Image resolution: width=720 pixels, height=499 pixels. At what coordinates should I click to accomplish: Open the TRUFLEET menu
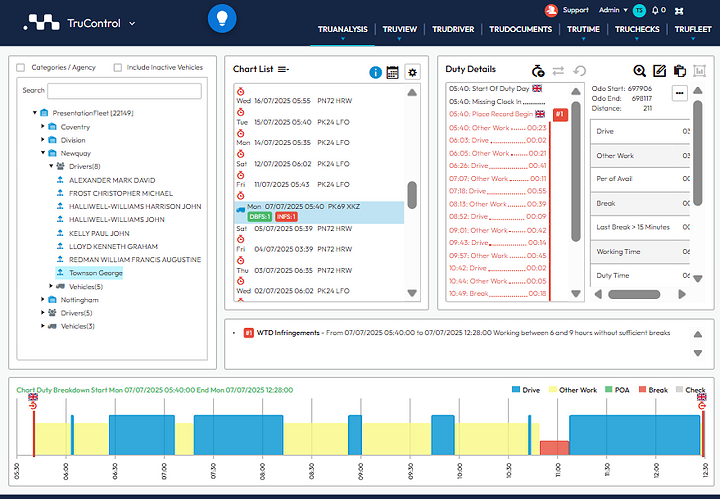pyautogui.click(x=693, y=29)
